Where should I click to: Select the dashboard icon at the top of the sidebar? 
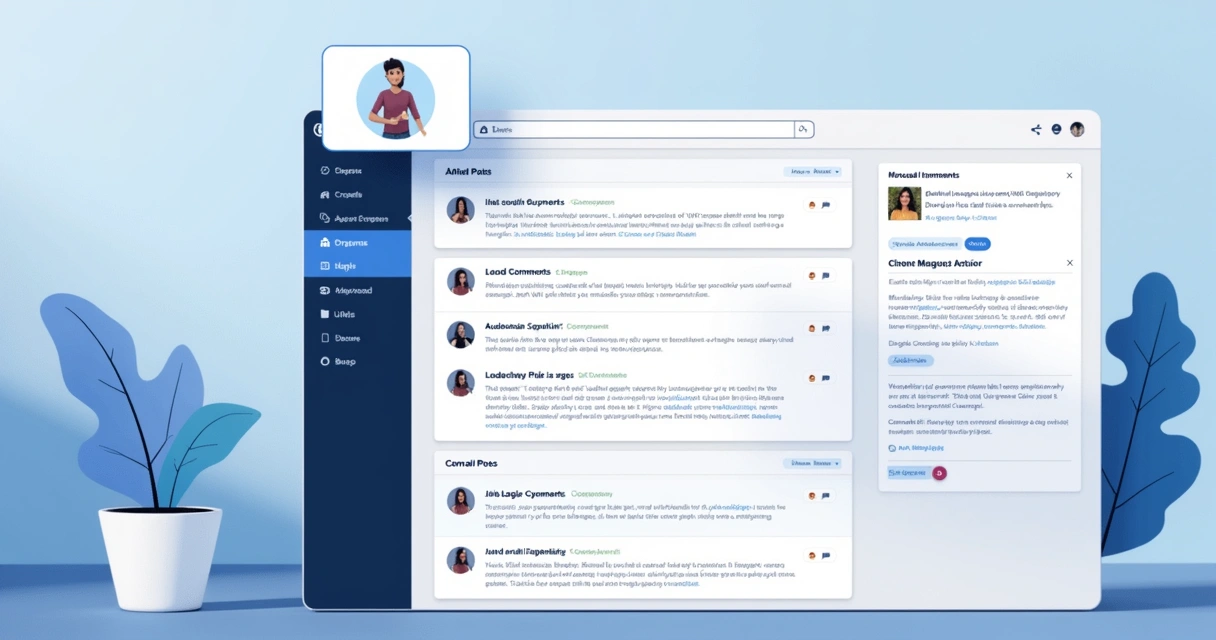pyautogui.click(x=325, y=170)
